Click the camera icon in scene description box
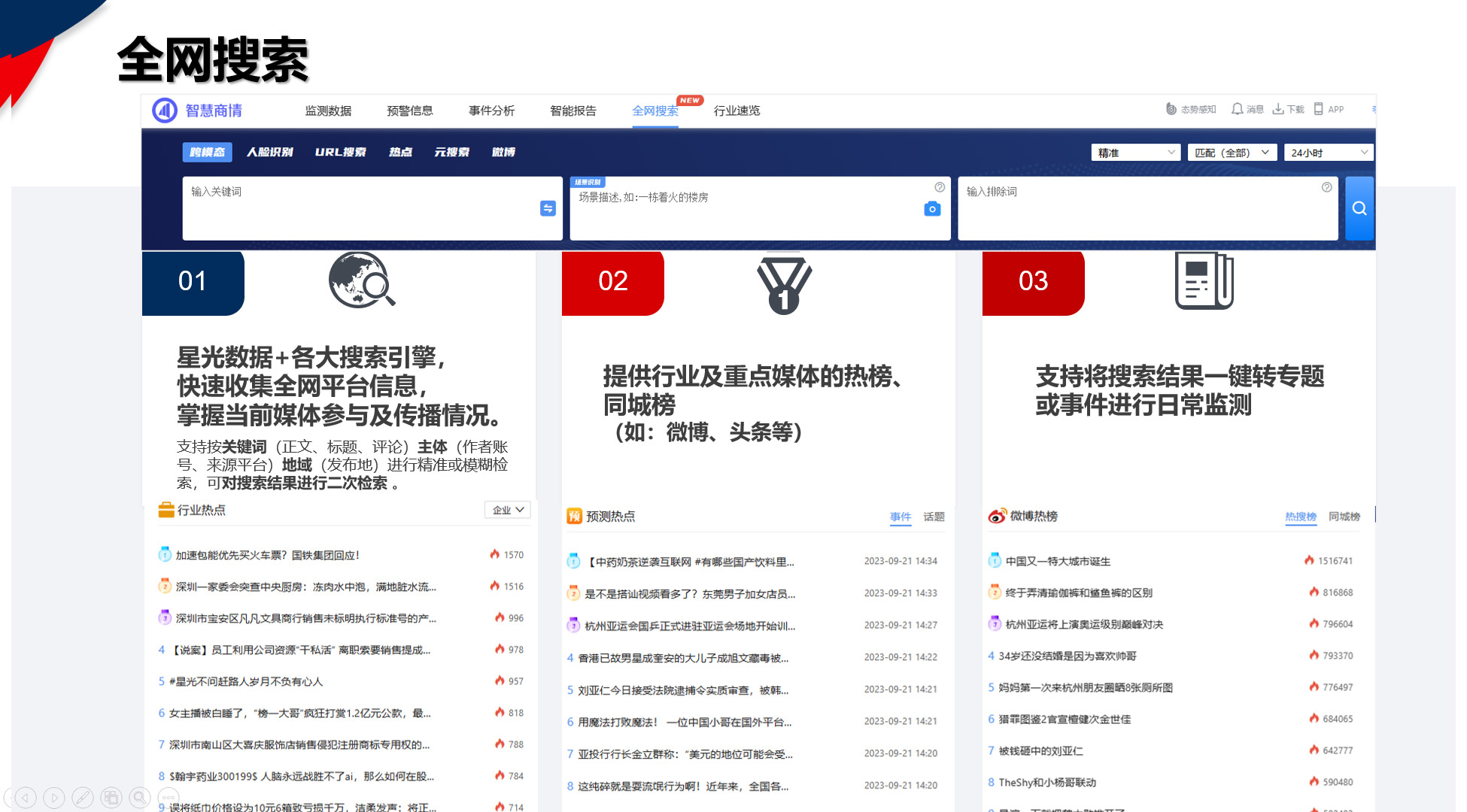This screenshot has height=812, width=1467. click(932, 209)
